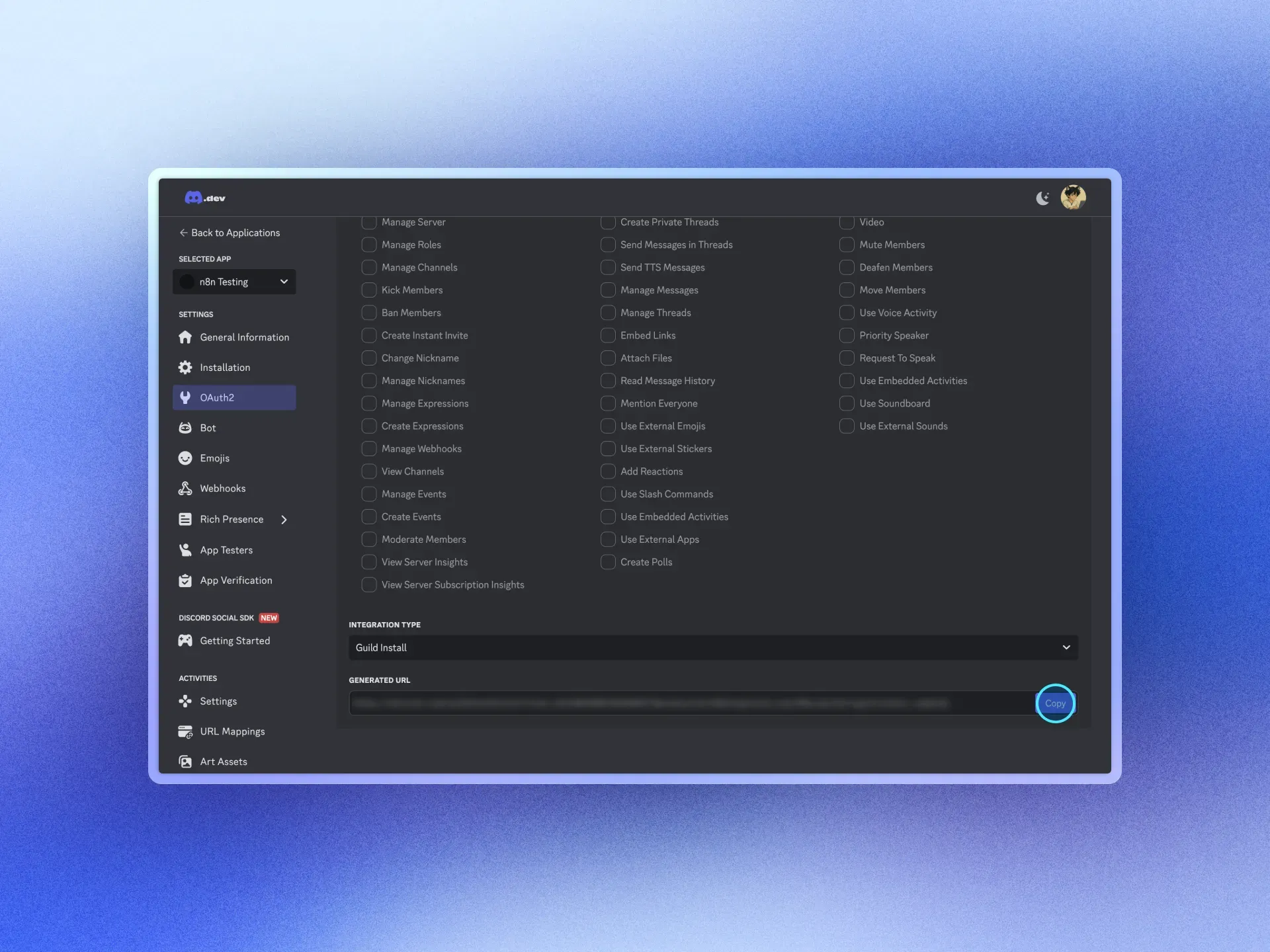1270x952 pixels.
Task: Open General Information settings page
Action: pyautogui.click(x=234, y=337)
